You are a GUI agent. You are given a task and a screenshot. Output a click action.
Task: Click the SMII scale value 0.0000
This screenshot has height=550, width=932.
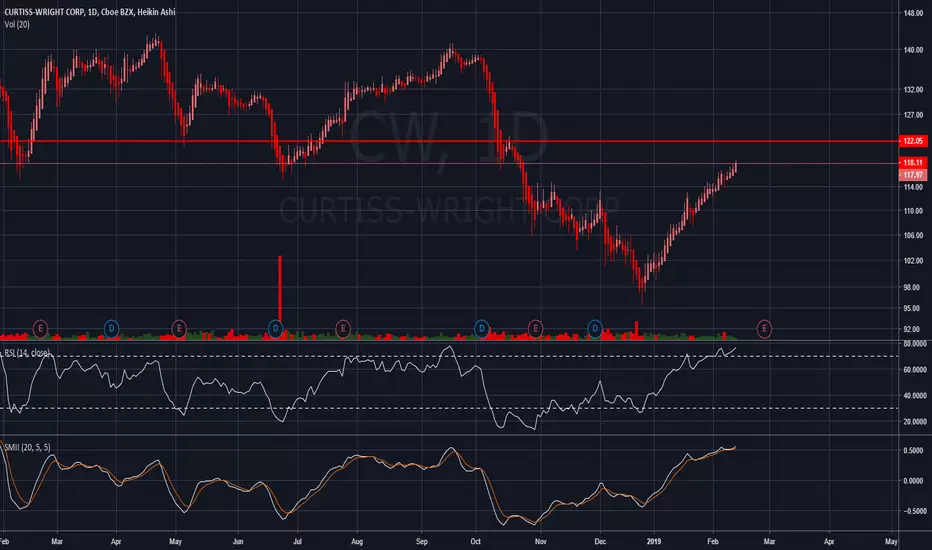[x=914, y=481]
